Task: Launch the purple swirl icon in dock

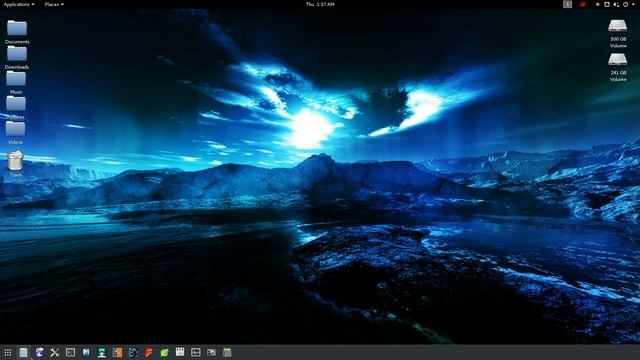Action: pyautogui.click(x=39, y=352)
